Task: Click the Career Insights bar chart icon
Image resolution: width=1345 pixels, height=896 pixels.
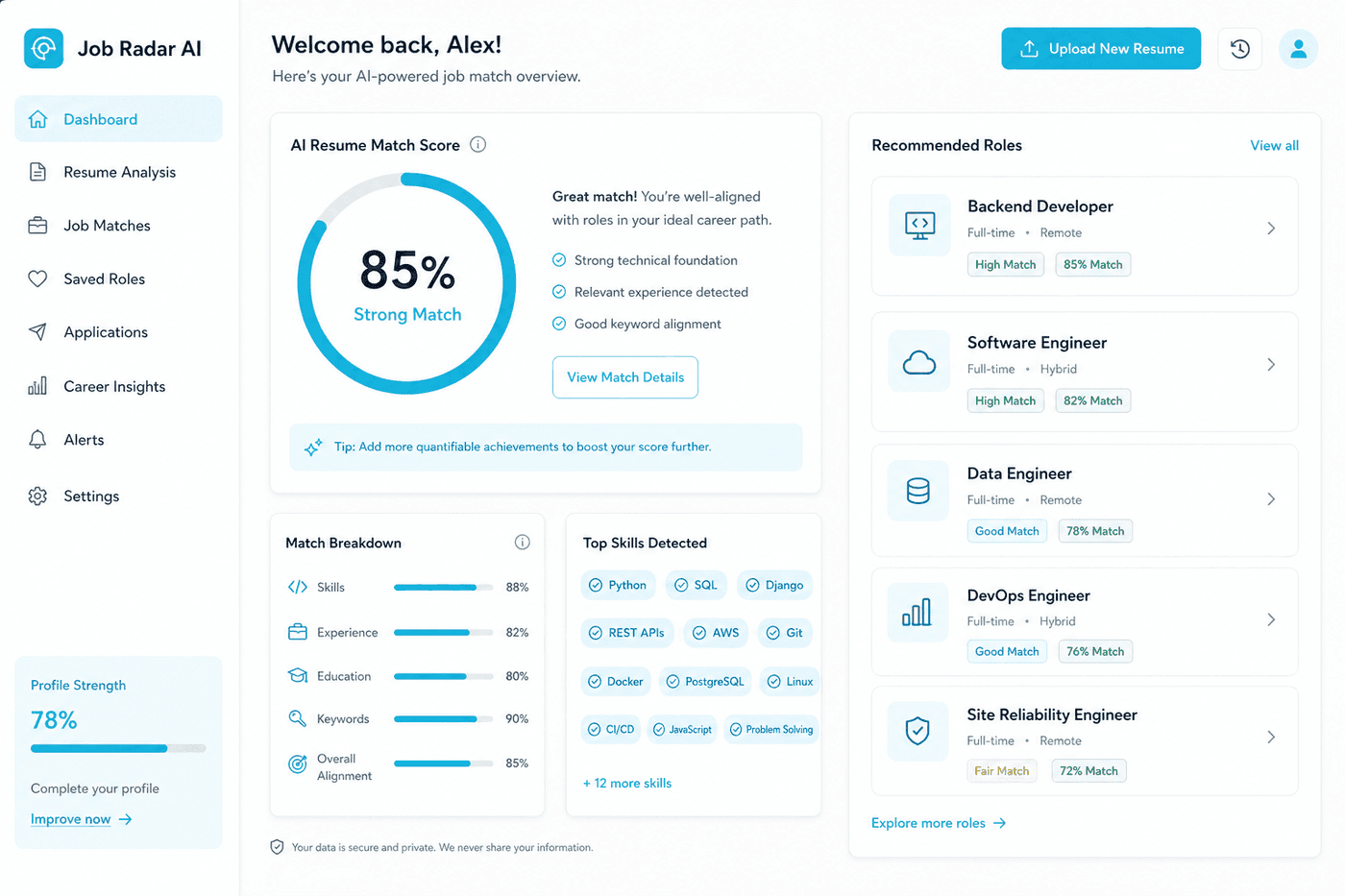Action: (37, 386)
